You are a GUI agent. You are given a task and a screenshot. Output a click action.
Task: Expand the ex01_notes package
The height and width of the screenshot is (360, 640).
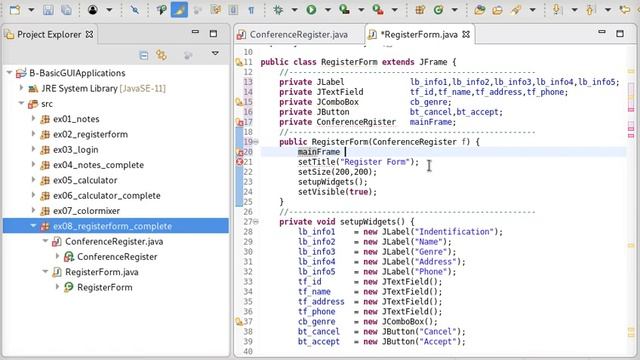click(x=33, y=119)
